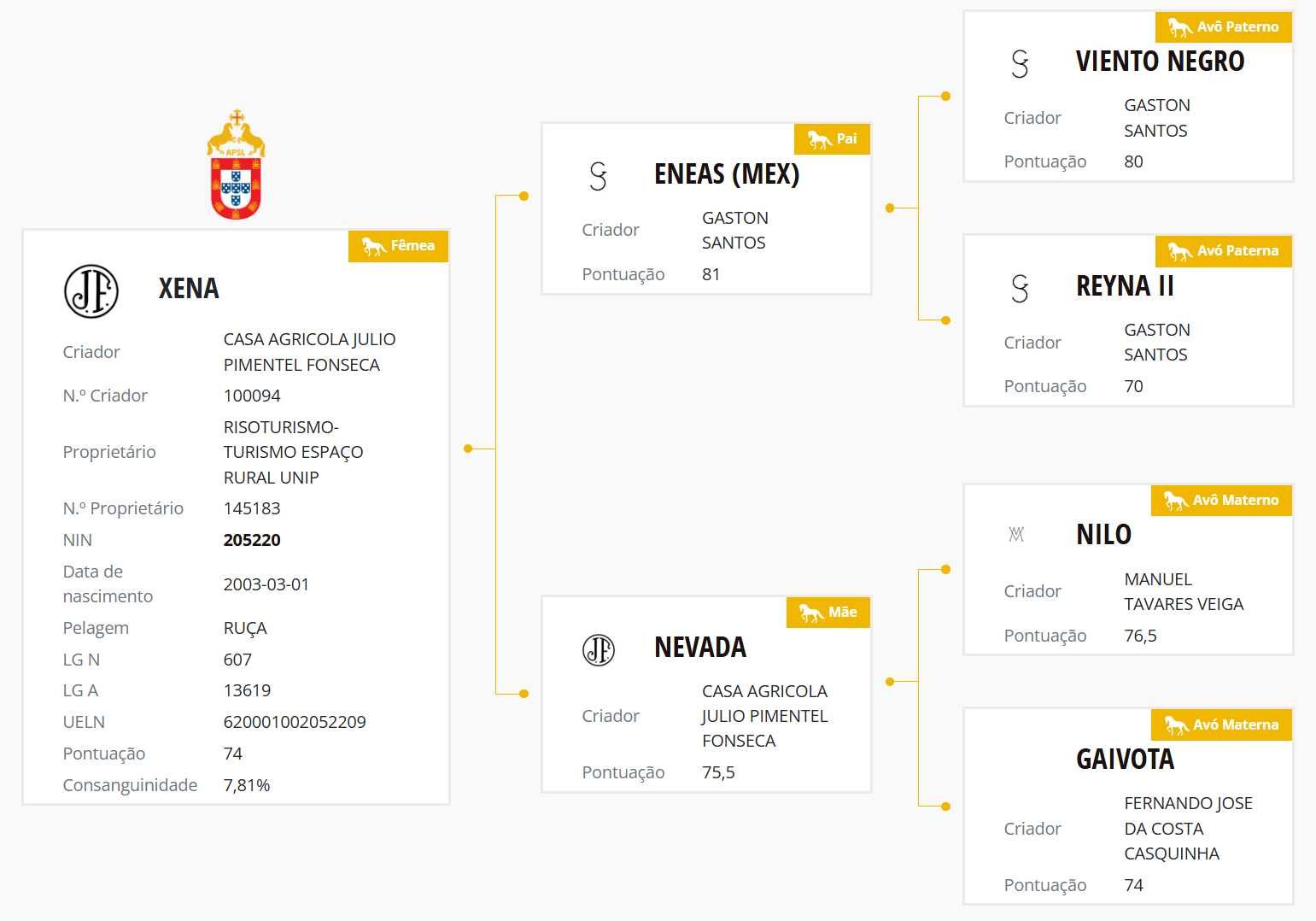
Task: Select the Avô Materno badge
Action: 1222,501
